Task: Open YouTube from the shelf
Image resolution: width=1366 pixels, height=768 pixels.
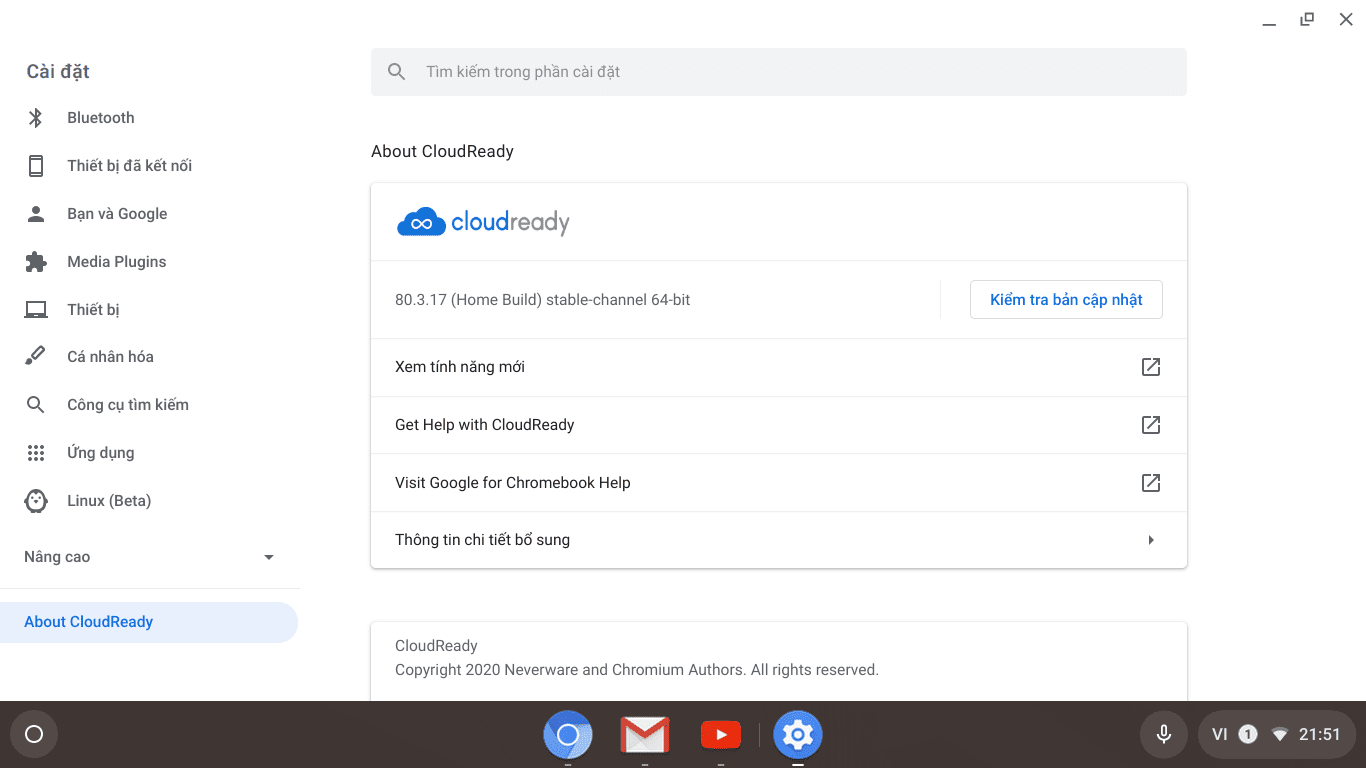Action: (721, 736)
